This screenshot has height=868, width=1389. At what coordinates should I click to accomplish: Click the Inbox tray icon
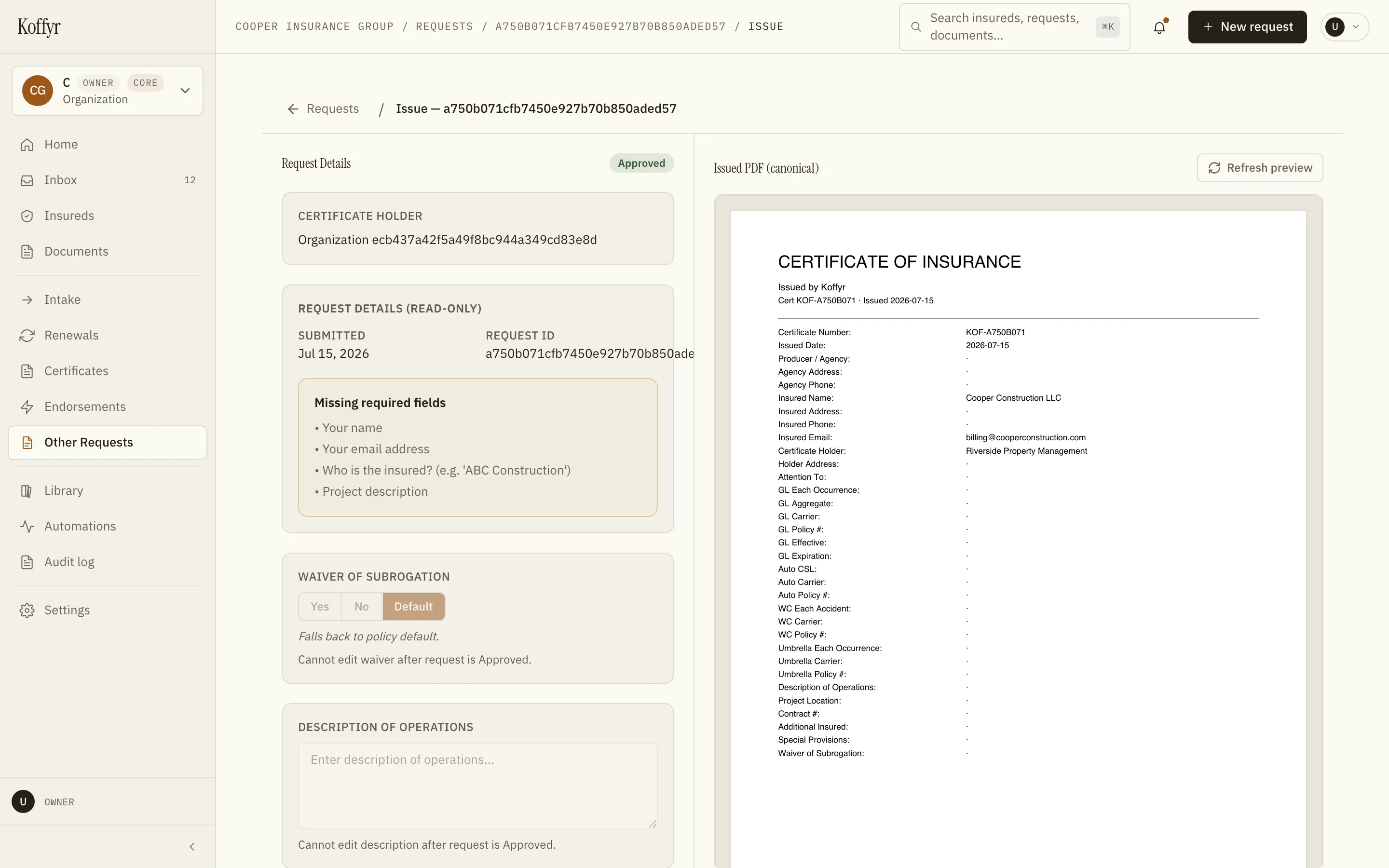point(27,180)
